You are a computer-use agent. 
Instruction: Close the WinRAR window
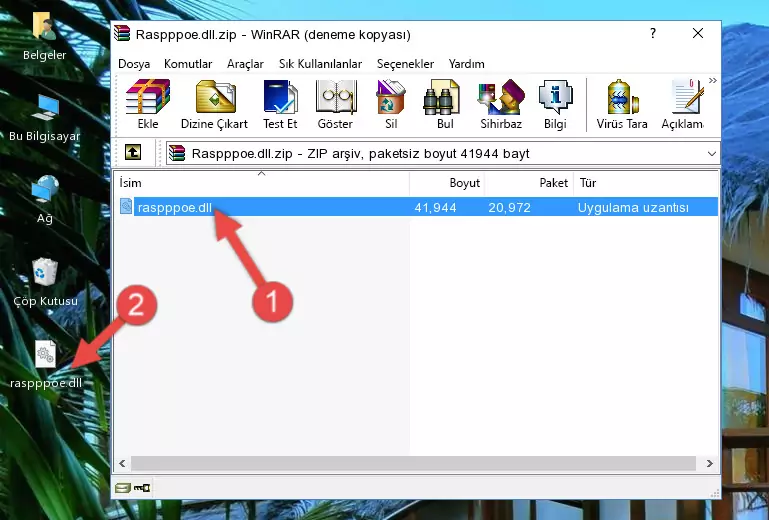click(x=697, y=33)
